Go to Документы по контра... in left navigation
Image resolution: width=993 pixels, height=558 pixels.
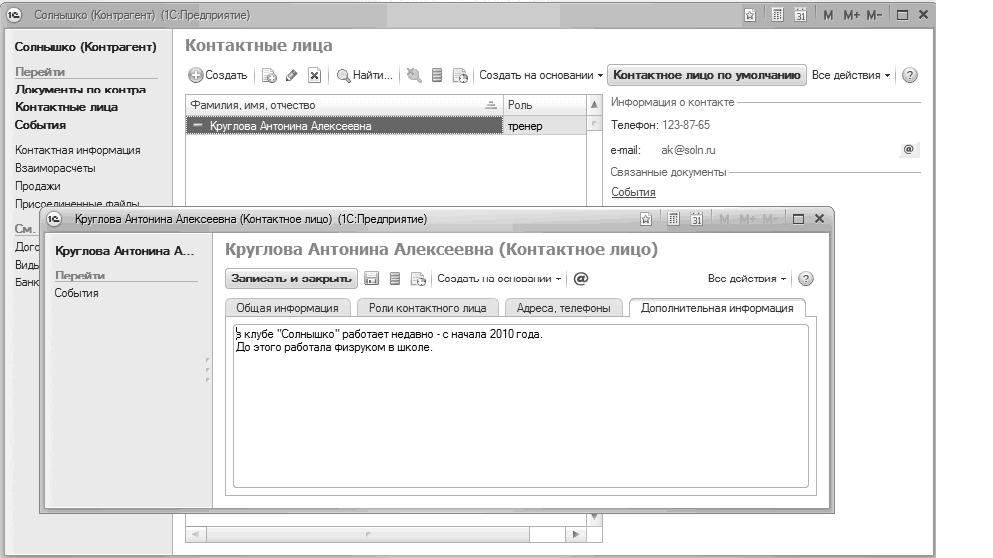pyautogui.click(x=80, y=89)
